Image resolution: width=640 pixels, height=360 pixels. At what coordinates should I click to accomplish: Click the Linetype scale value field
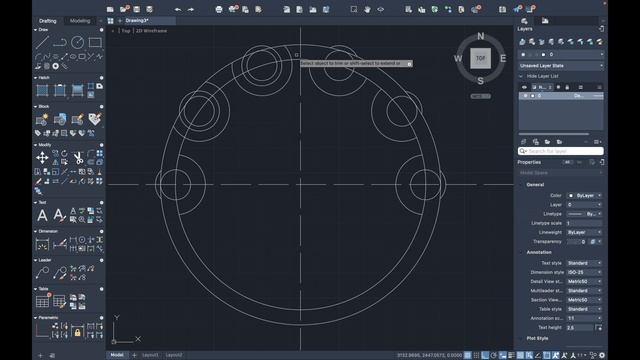584,223
